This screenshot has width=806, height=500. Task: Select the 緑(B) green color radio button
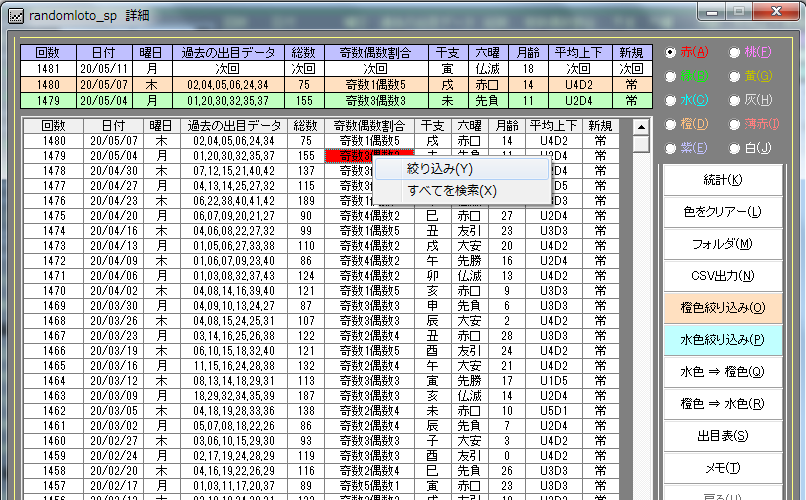point(687,76)
